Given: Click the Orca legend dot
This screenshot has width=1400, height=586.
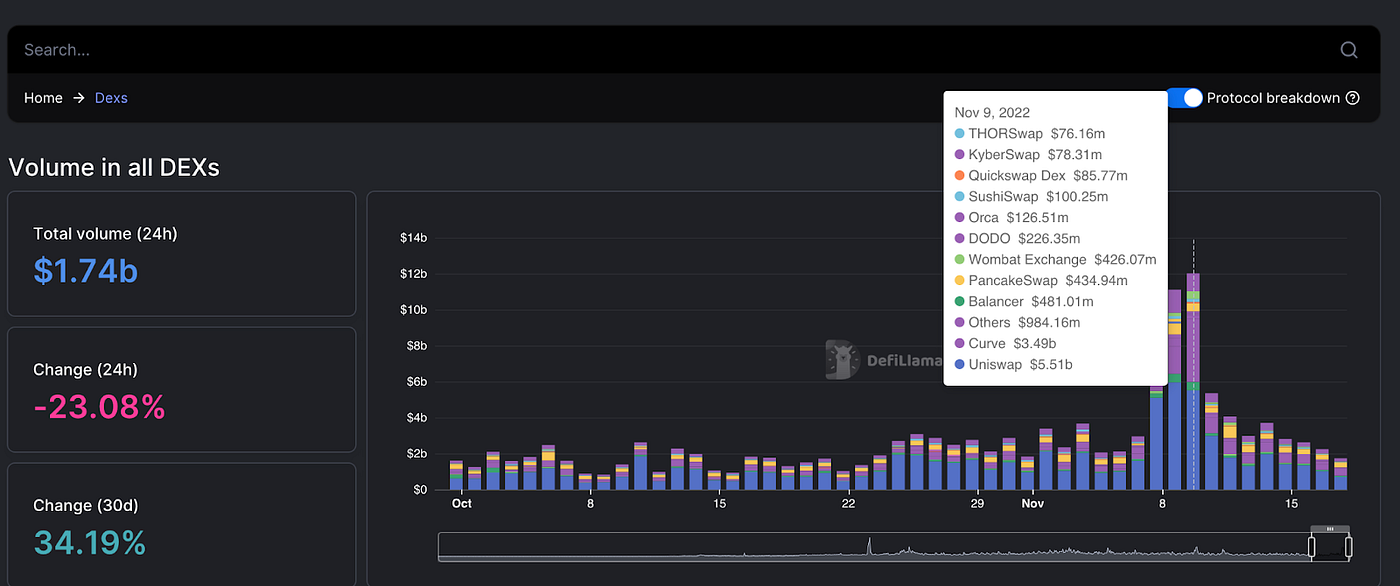Looking at the screenshot, I should coord(959,217).
